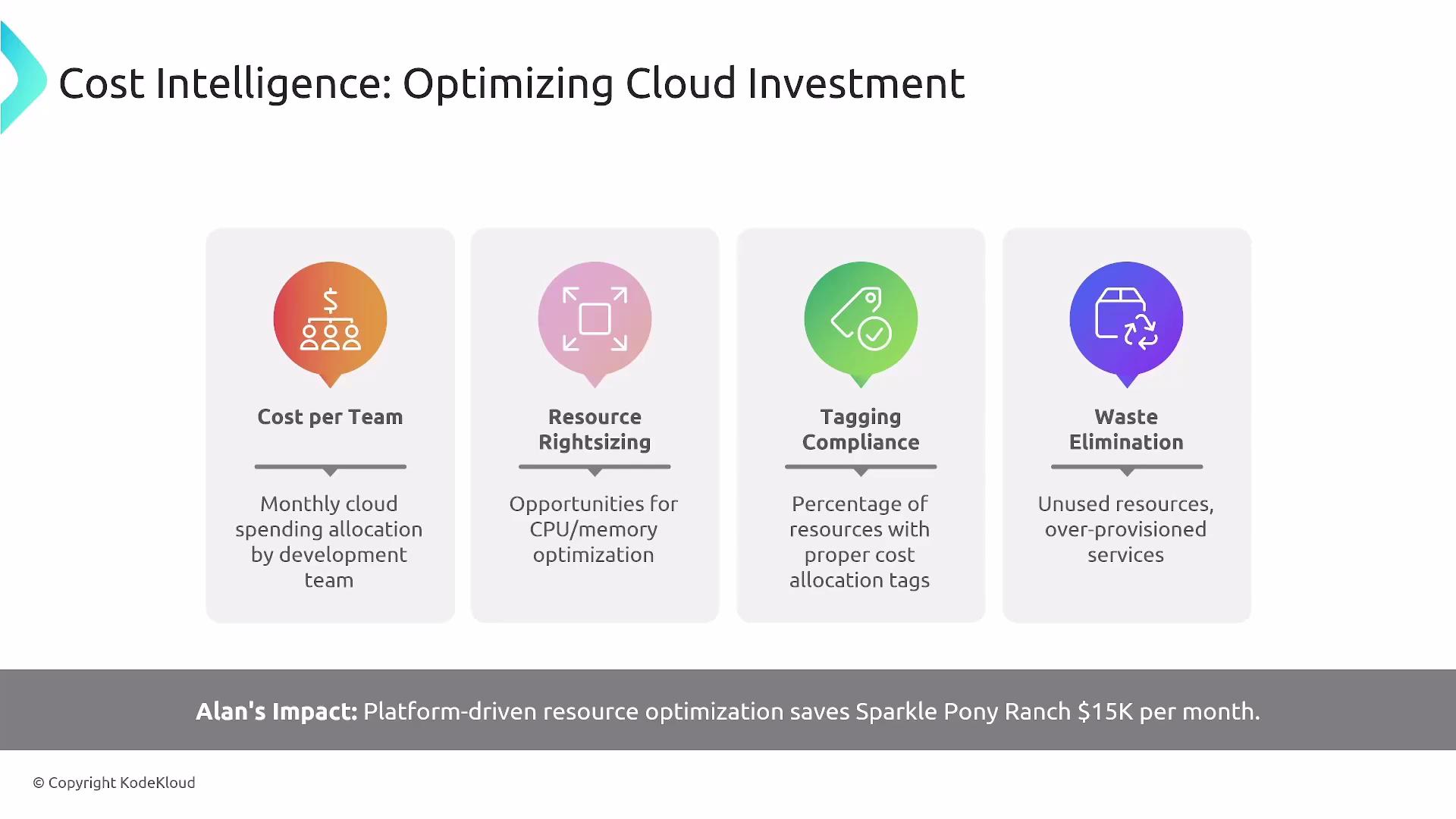Click the Cost per Team org-chart dollar icon

pos(330,319)
